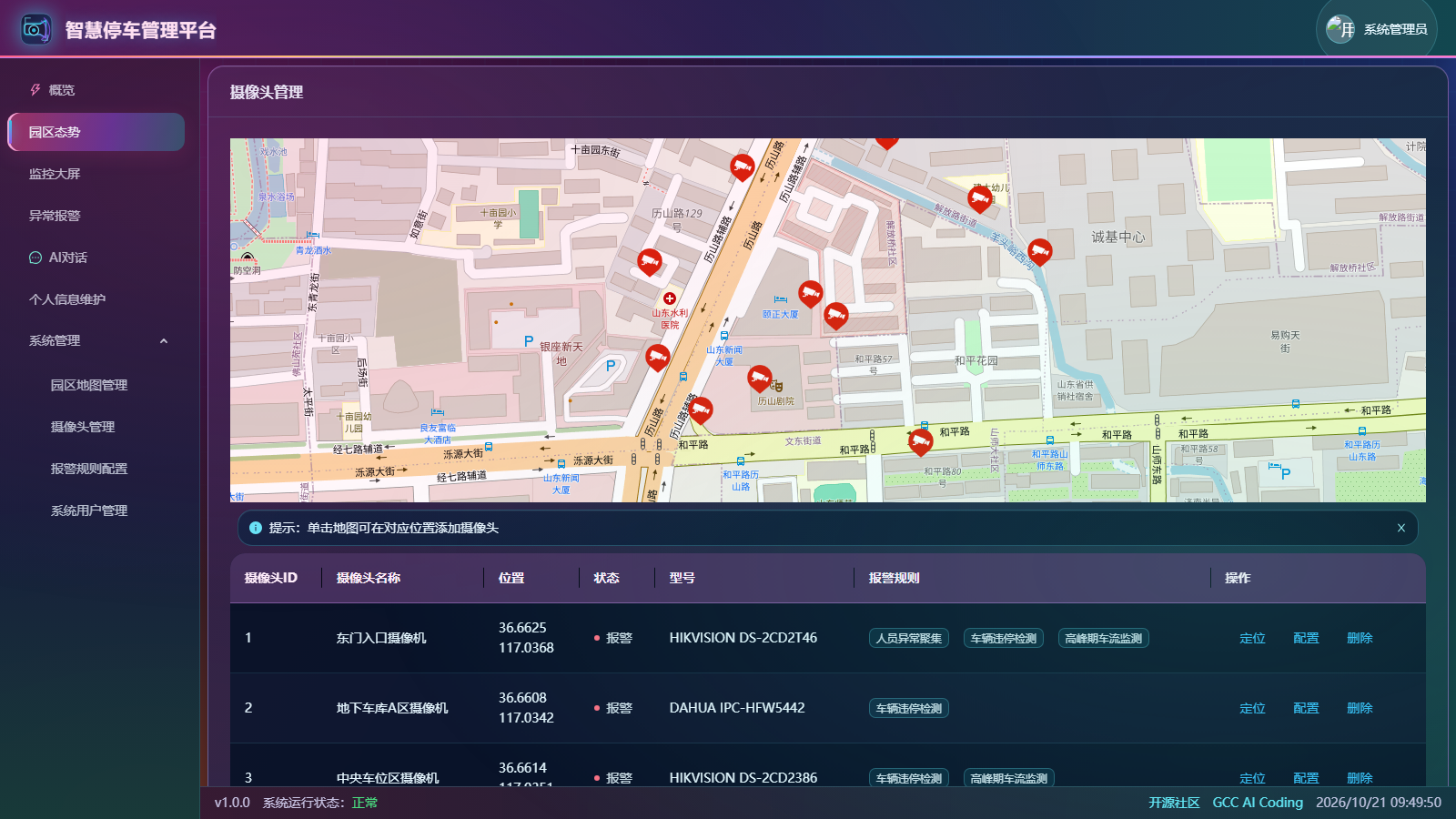
Task: Select the camera marker next to 丽正大厦
Action: 811,293
